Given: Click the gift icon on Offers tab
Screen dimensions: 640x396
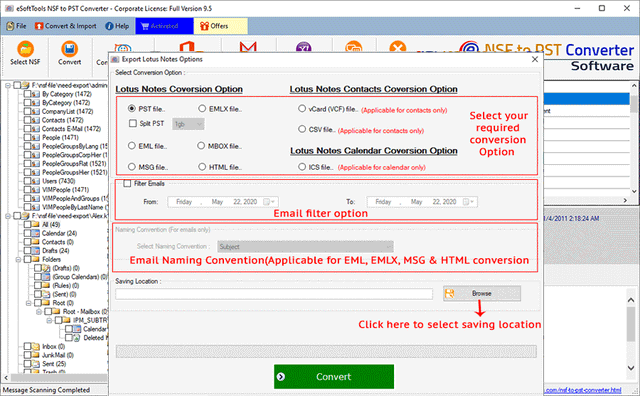Looking at the screenshot, I should pyautogui.click(x=204, y=26).
